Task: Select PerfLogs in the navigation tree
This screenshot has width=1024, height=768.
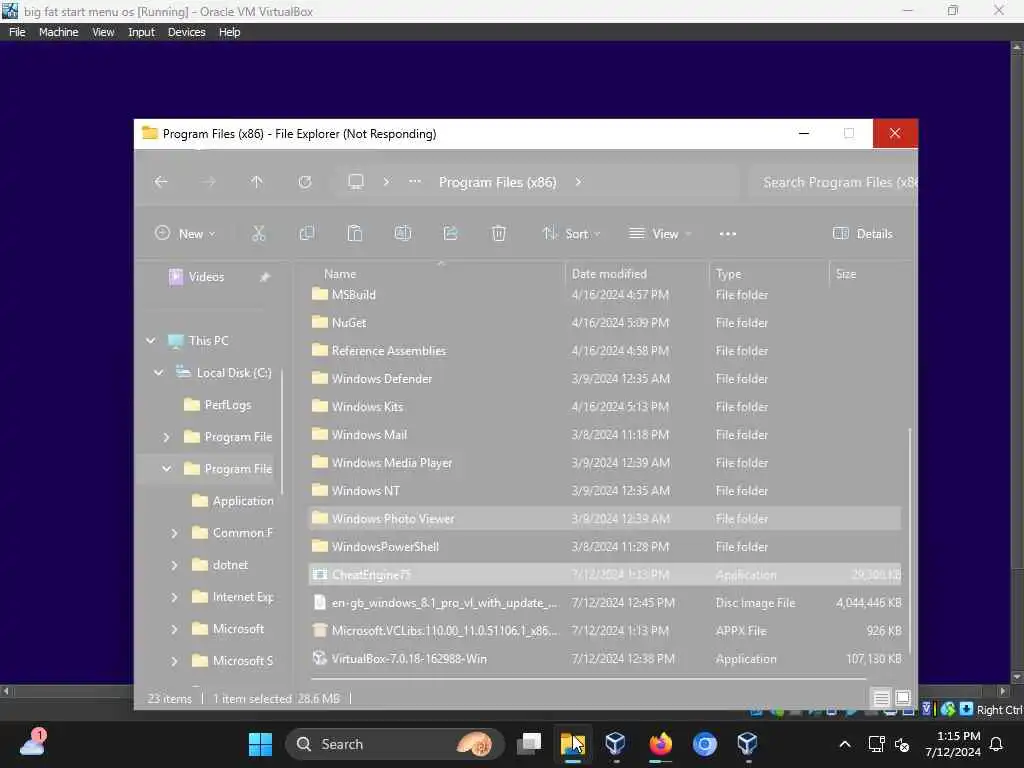Action: 227,405
